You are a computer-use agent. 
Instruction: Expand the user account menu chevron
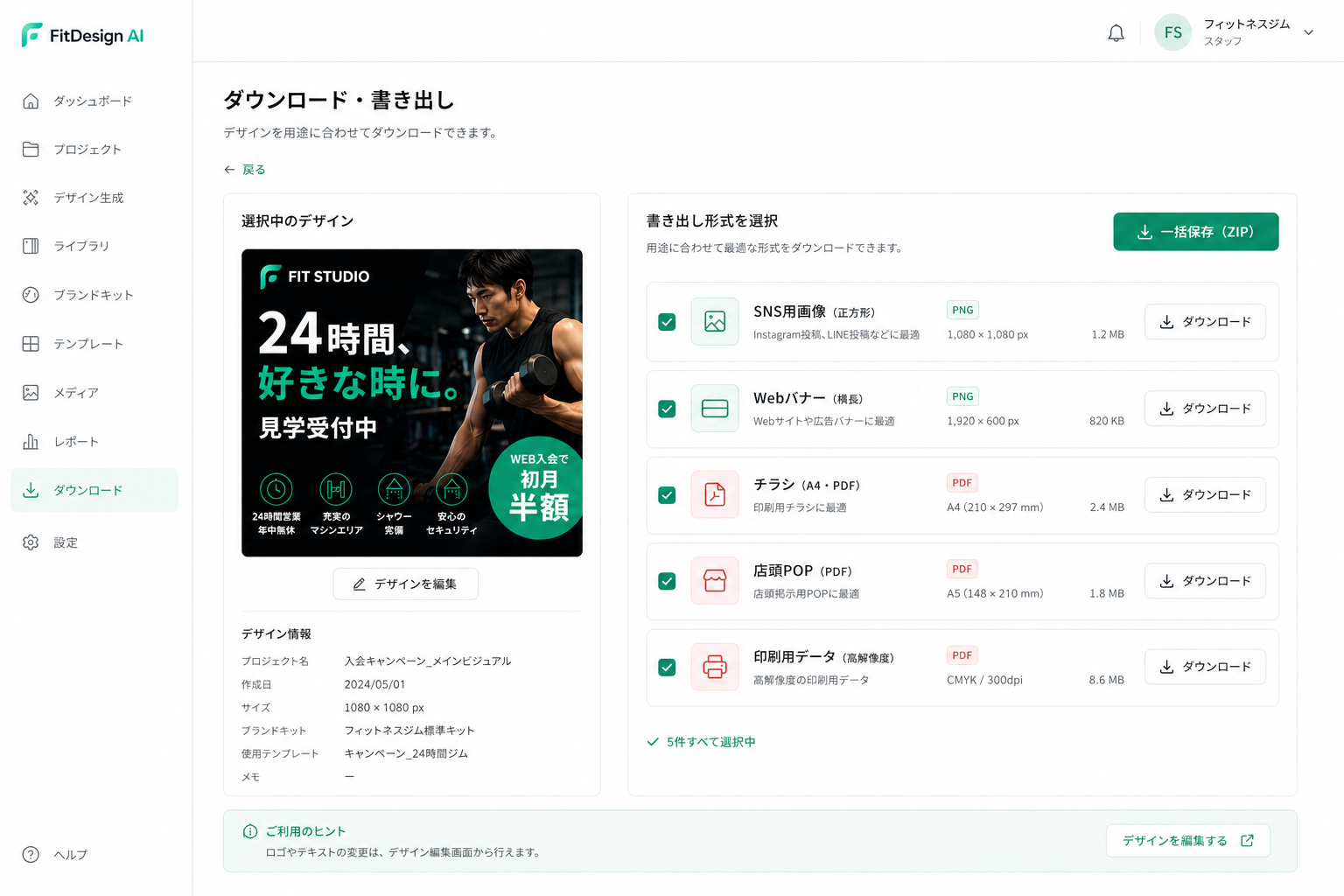(x=1308, y=32)
